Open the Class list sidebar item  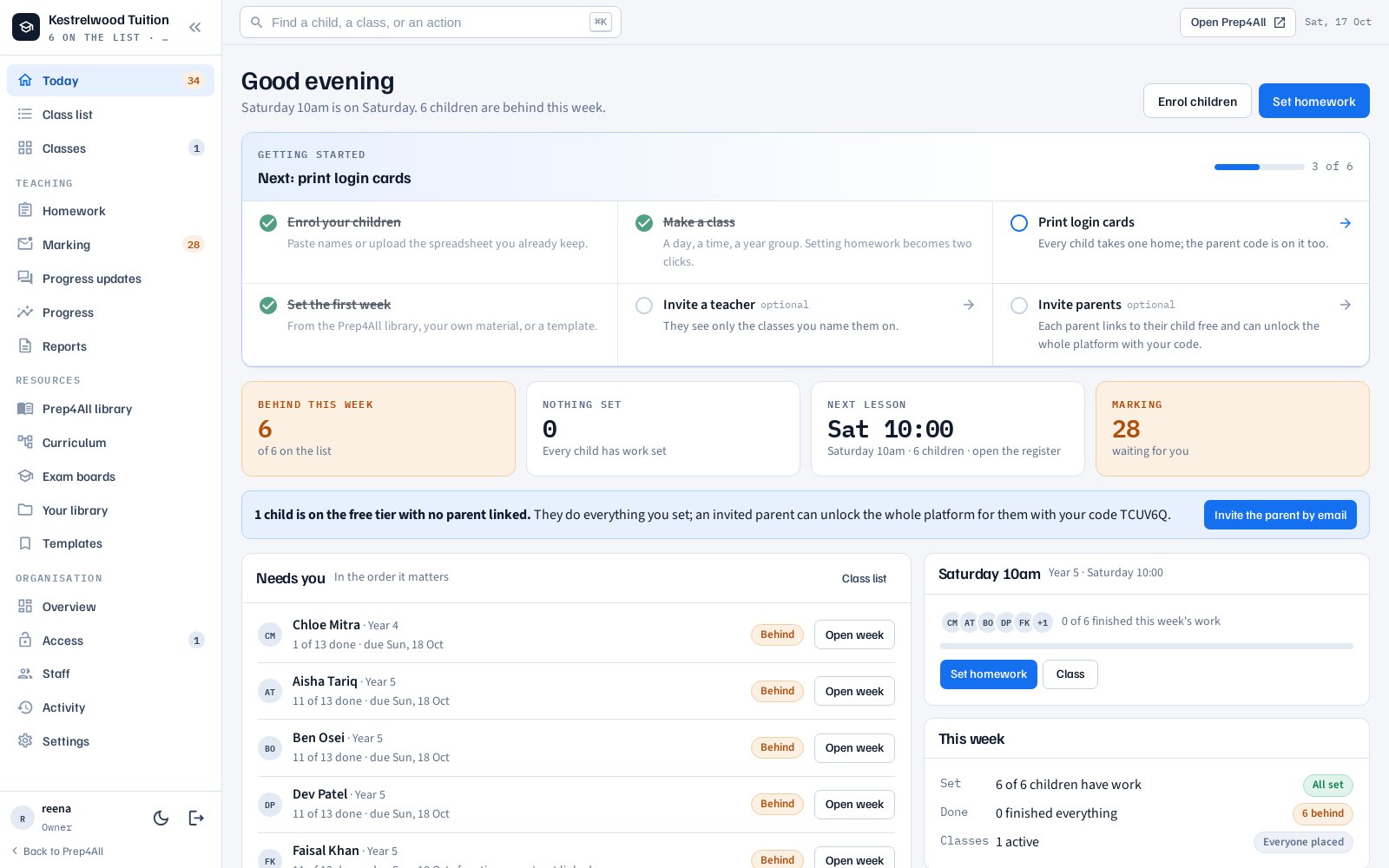pyautogui.click(x=110, y=115)
